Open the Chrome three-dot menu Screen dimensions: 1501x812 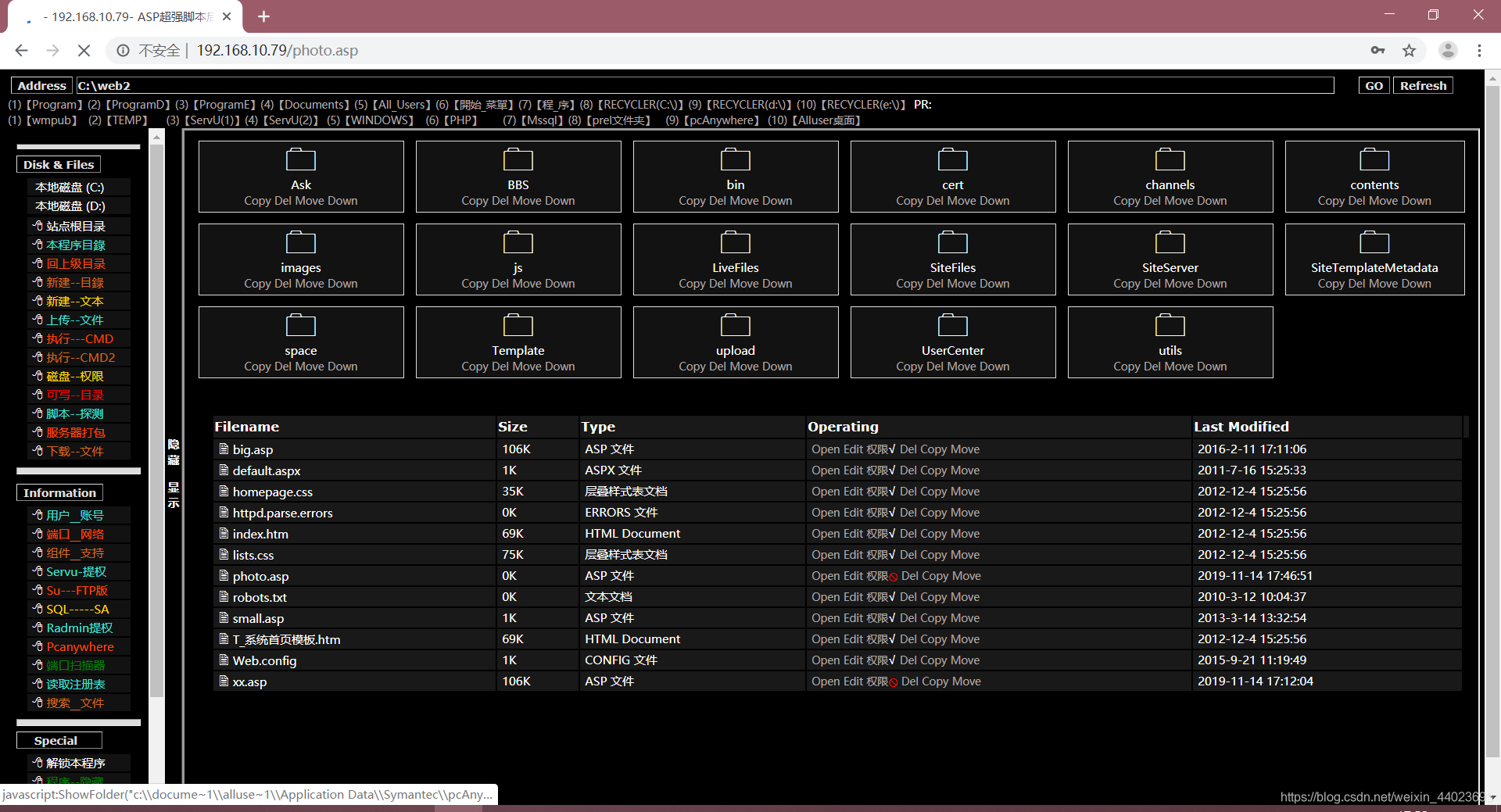pos(1479,51)
